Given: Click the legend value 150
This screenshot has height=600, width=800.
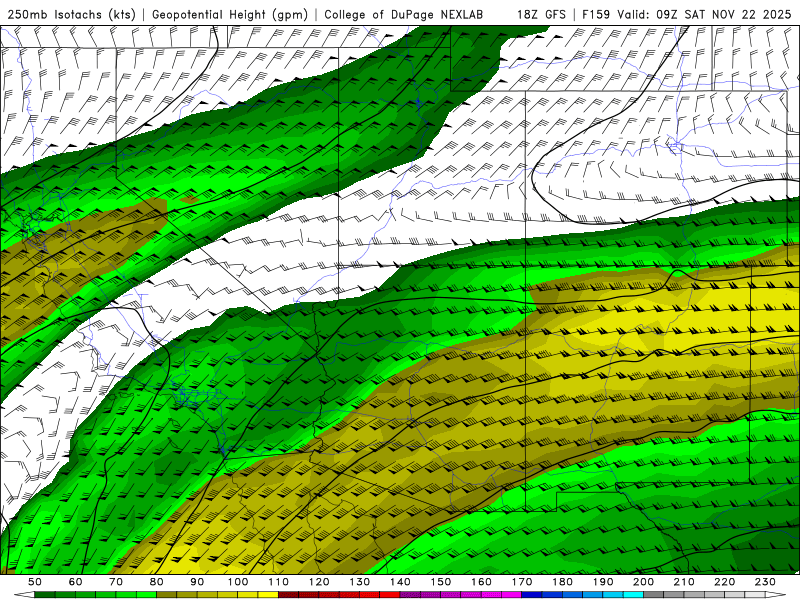Looking at the screenshot, I should pos(441,582).
